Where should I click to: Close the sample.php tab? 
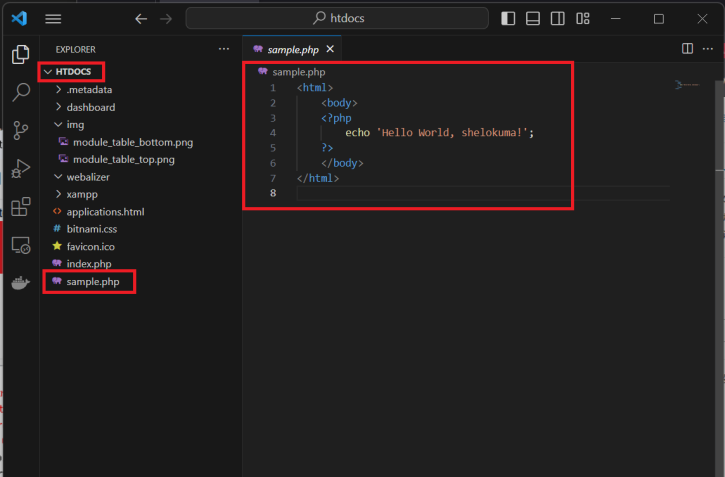(x=330, y=49)
